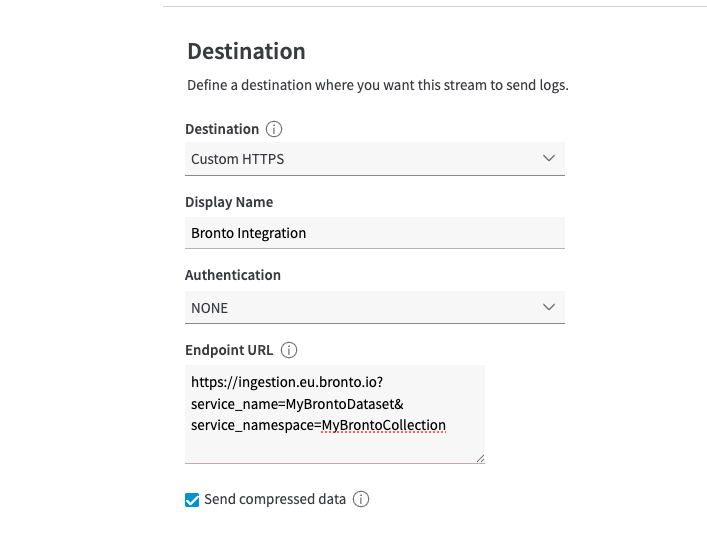The height and width of the screenshot is (537, 707).
Task: Click the info icon next to Endpoint URL
Action: coord(289,350)
